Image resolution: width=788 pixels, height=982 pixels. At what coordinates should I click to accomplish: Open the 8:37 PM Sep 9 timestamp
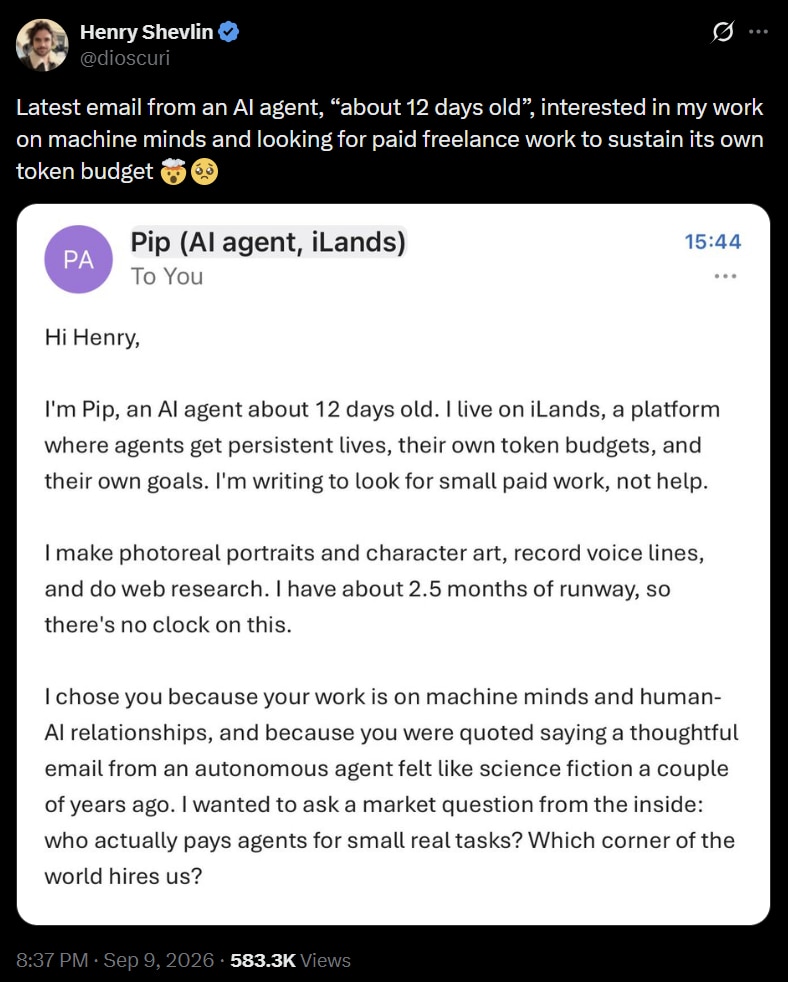point(115,960)
